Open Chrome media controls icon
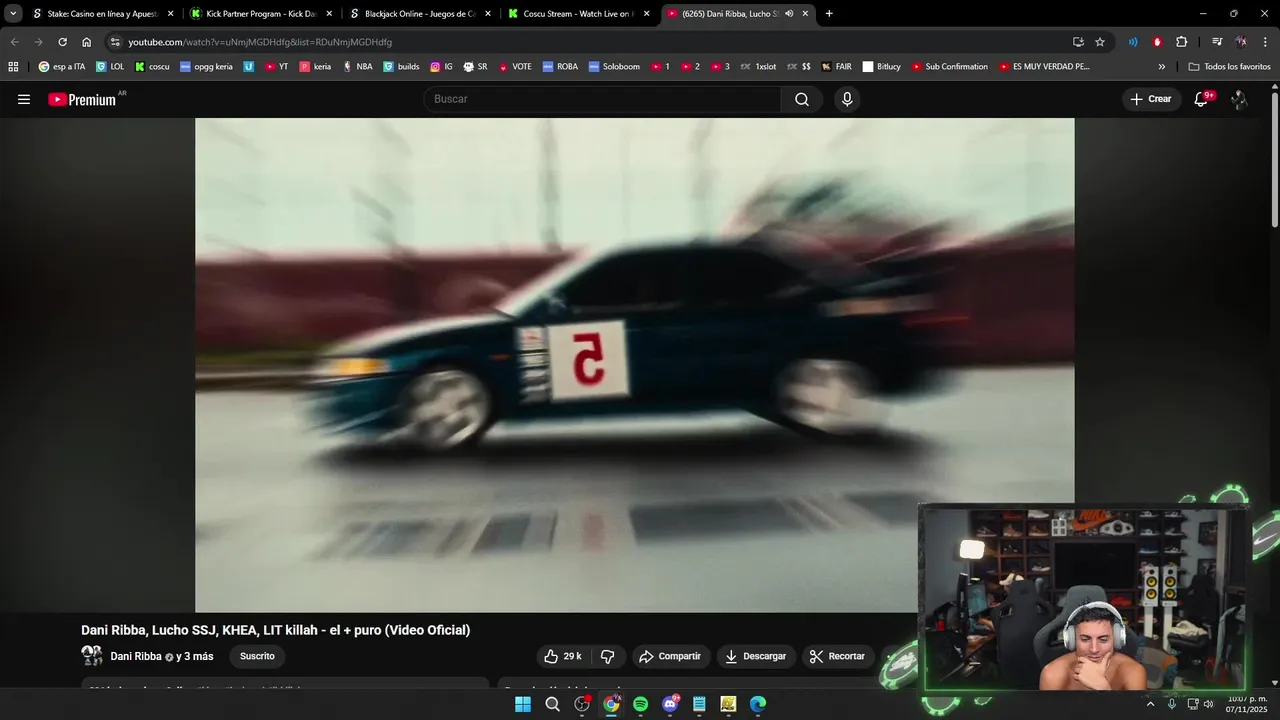The width and height of the screenshot is (1280, 720). click(1217, 42)
